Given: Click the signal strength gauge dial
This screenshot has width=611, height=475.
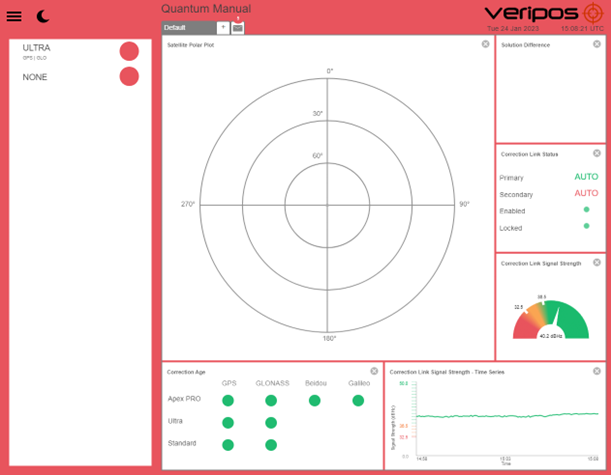Looking at the screenshot, I should pyautogui.click(x=552, y=318).
